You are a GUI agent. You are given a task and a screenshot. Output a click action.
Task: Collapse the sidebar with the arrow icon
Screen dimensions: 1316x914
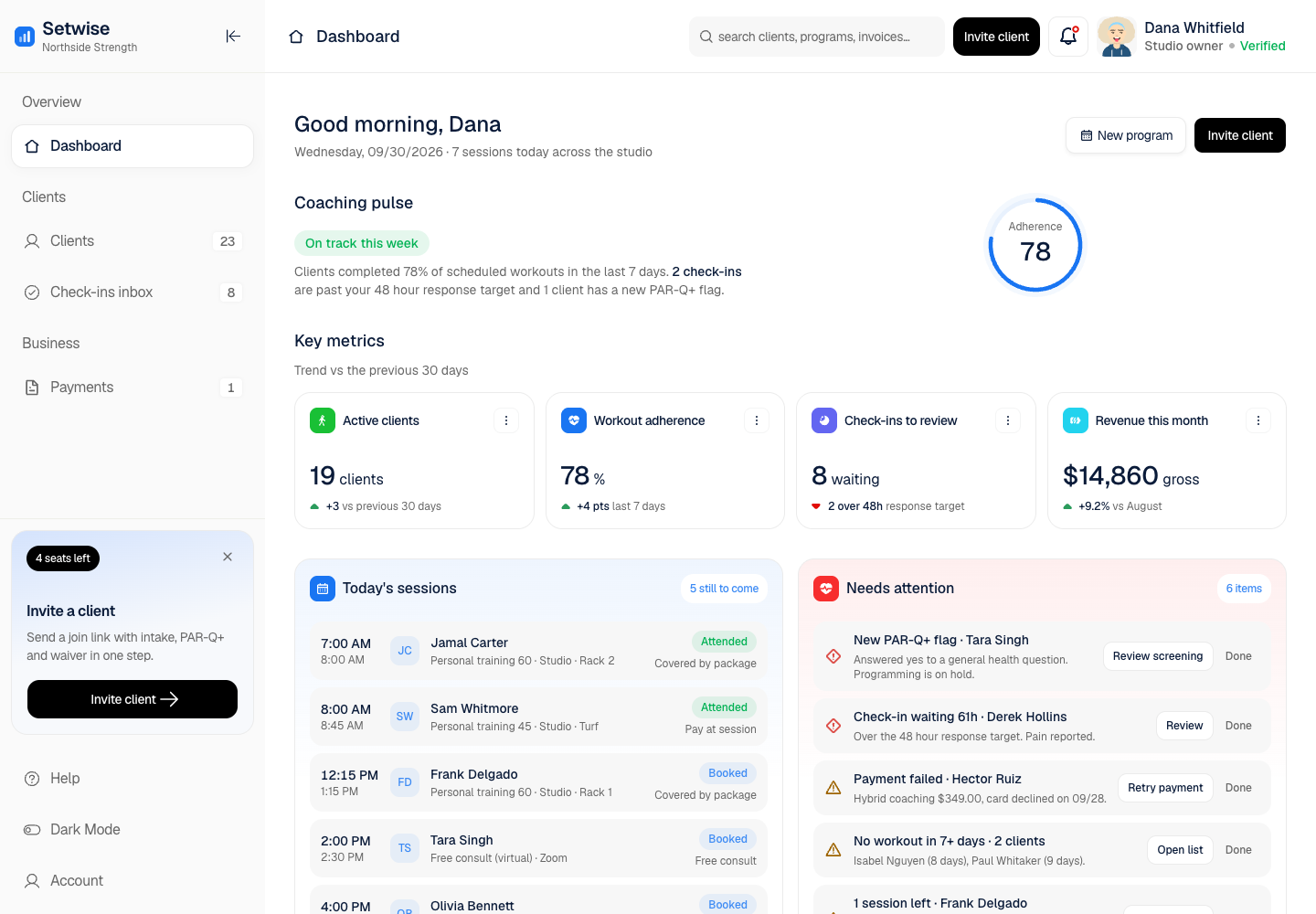click(x=233, y=37)
